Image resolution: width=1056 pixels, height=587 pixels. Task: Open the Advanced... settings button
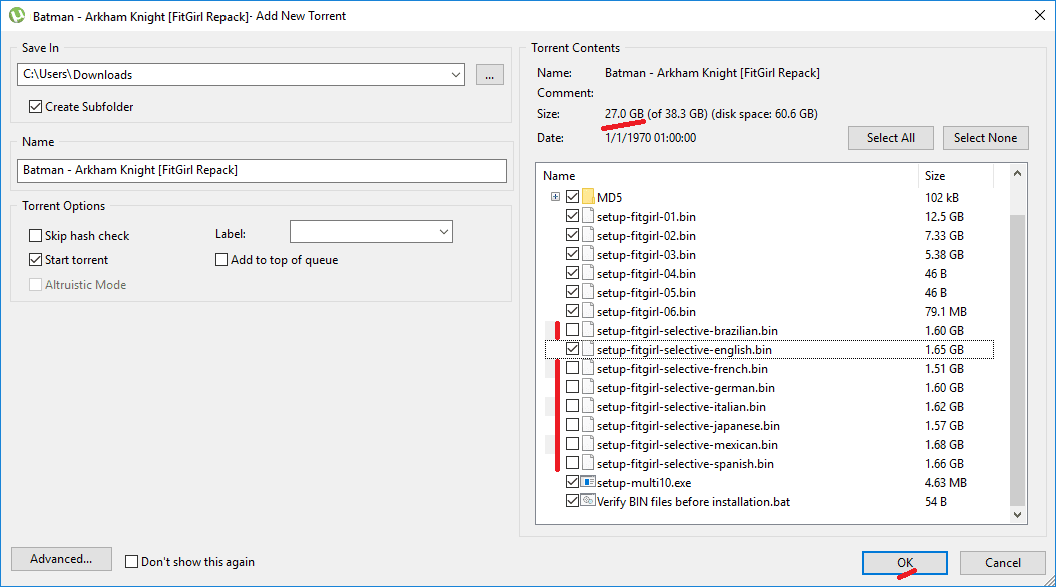tap(61, 559)
